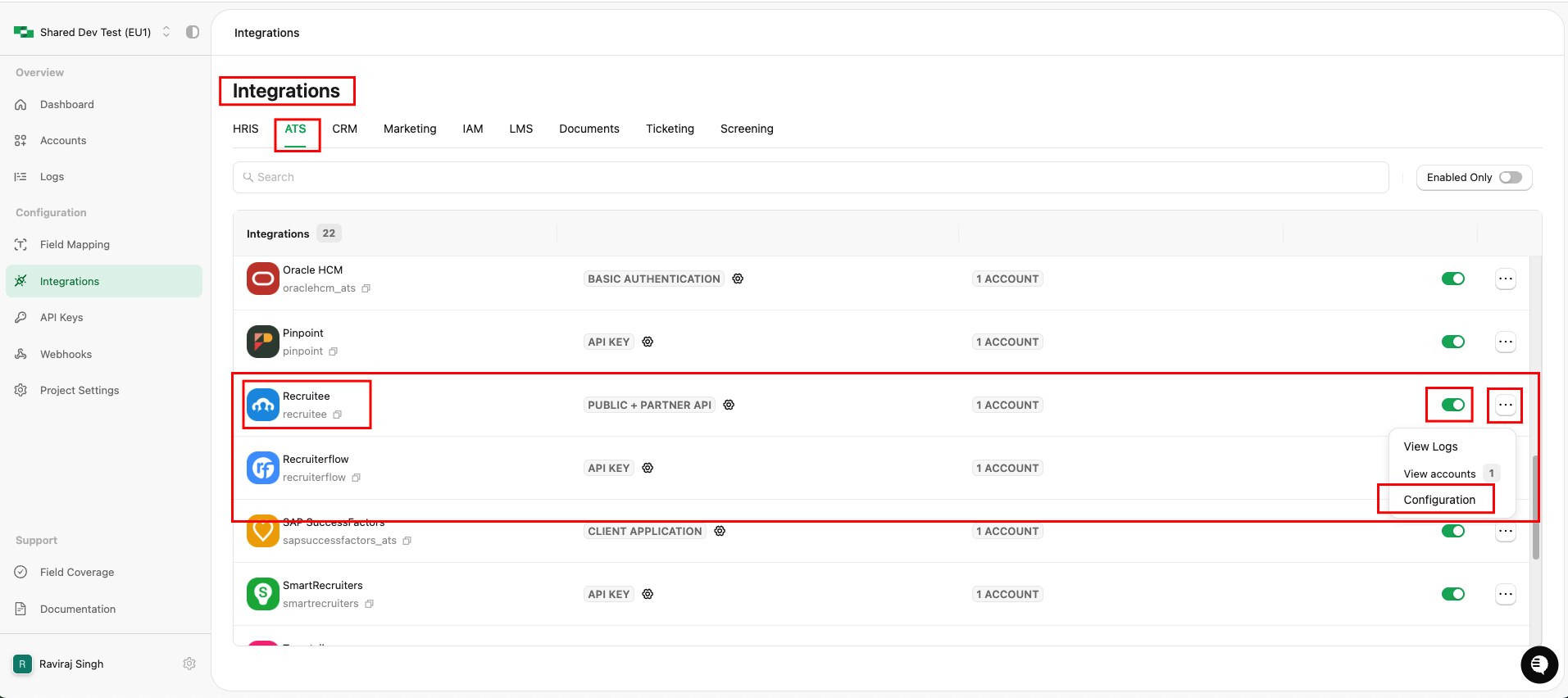1568x698 pixels.
Task: Open Accounts in the sidebar
Action: (63, 140)
